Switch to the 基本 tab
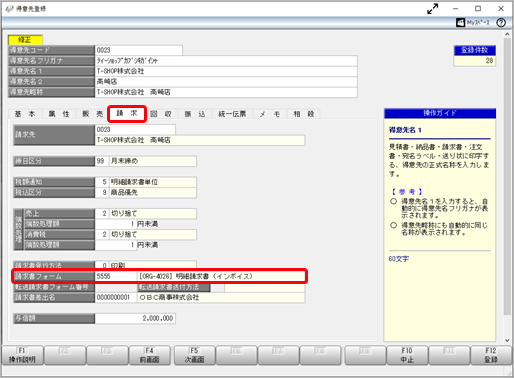Viewport: 514px width, 378px height. [x=25, y=114]
